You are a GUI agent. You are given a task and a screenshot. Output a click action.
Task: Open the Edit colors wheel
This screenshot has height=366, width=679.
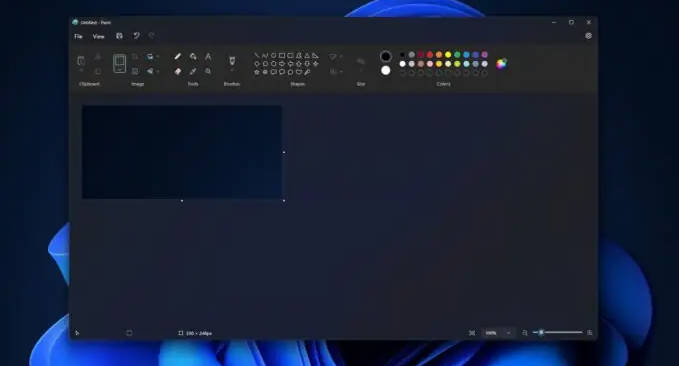501,64
